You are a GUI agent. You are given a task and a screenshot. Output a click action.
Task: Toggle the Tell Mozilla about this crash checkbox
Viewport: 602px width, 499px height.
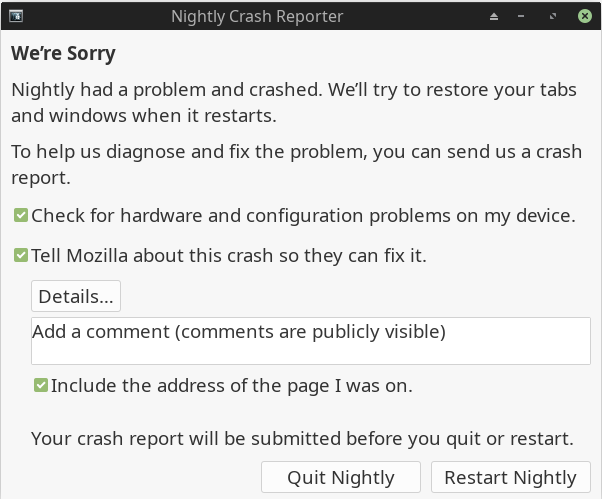(x=21, y=256)
